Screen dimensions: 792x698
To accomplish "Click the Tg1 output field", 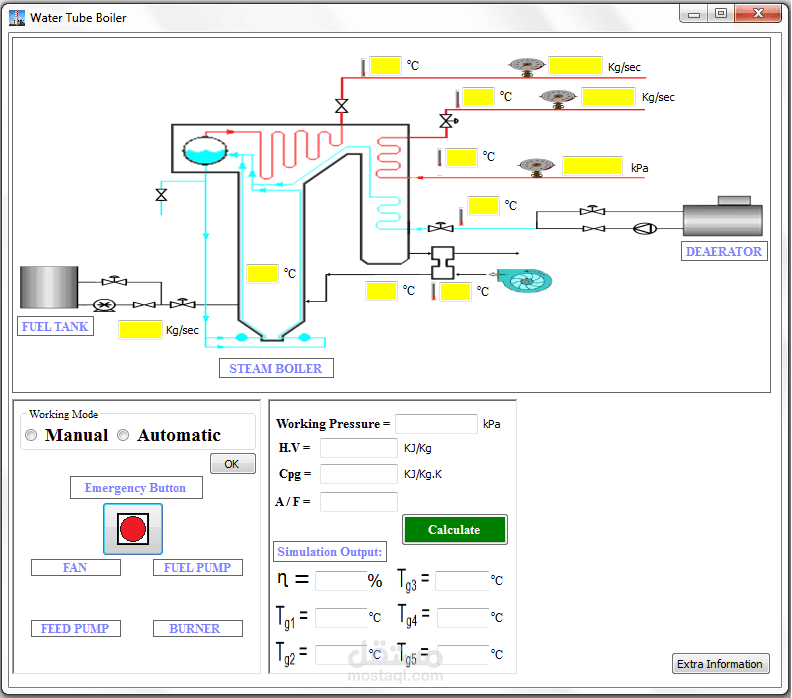I will coord(341,617).
